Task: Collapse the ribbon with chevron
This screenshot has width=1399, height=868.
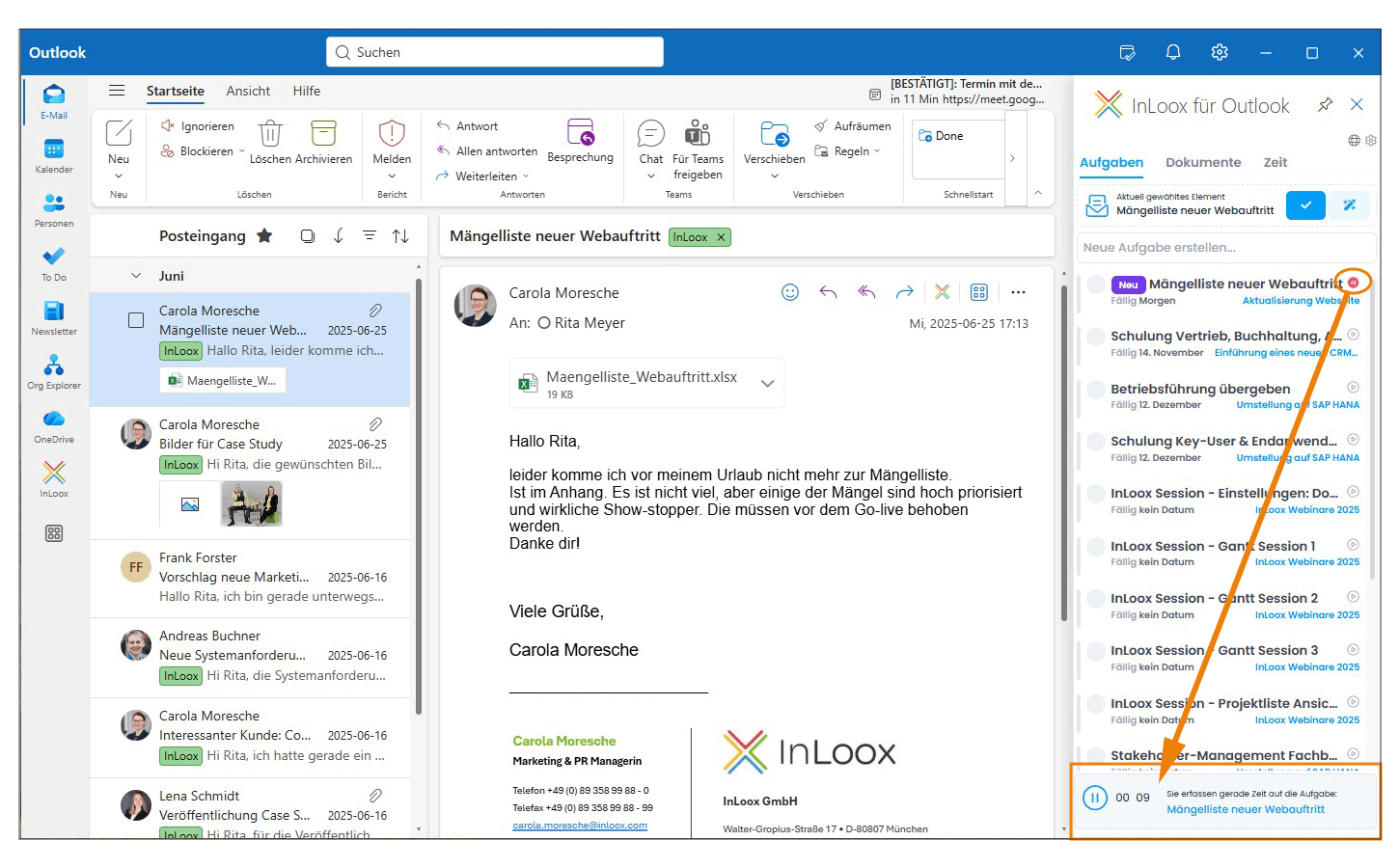Action: (1038, 193)
